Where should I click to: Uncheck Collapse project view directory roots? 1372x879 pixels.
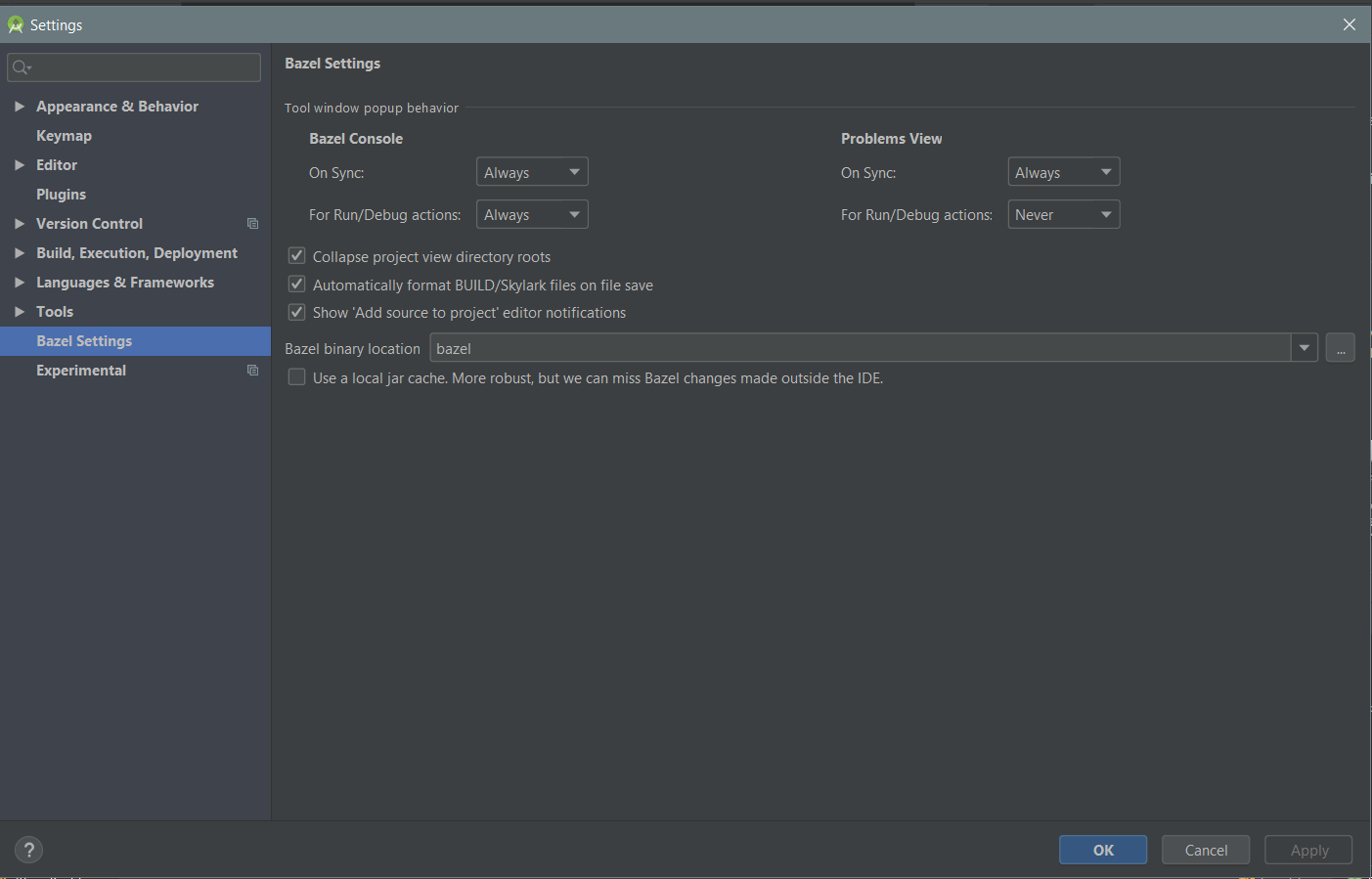tap(296, 255)
